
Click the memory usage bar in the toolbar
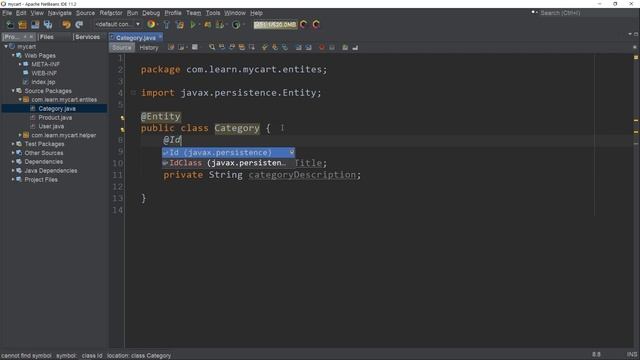coord(275,24)
